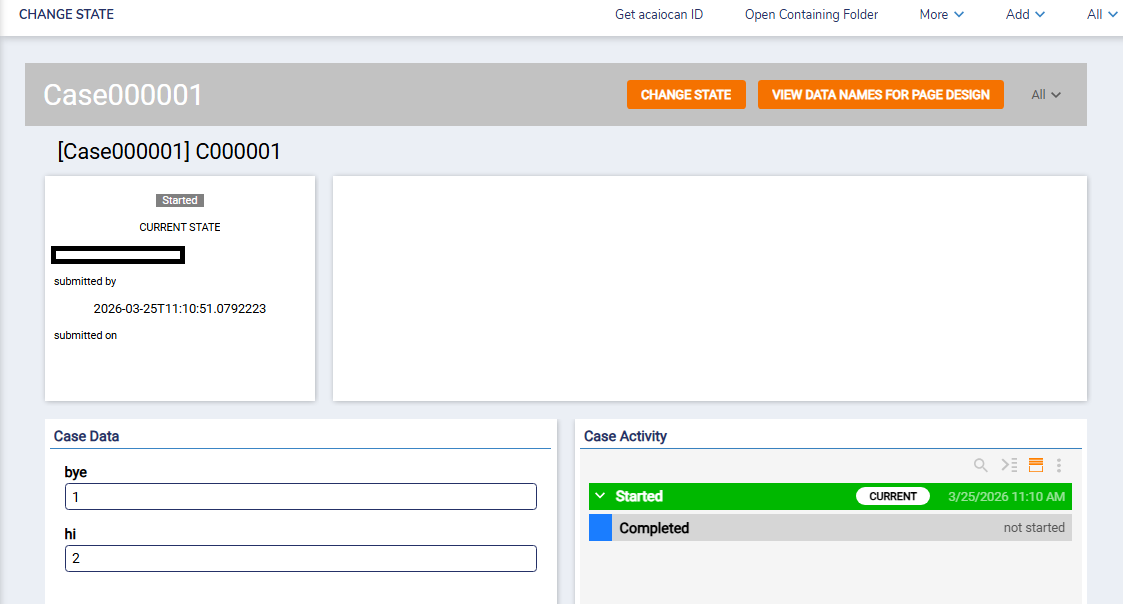This screenshot has width=1123, height=604.
Task: Click the search icon in Case Activity
Action: (981, 465)
